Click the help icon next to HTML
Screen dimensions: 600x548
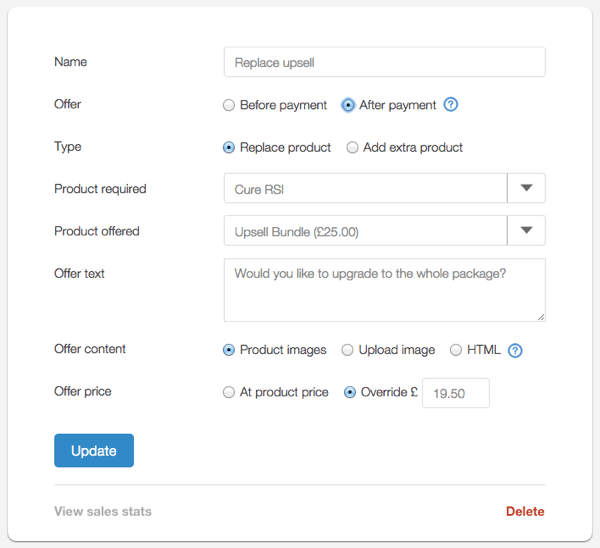(516, 351)
